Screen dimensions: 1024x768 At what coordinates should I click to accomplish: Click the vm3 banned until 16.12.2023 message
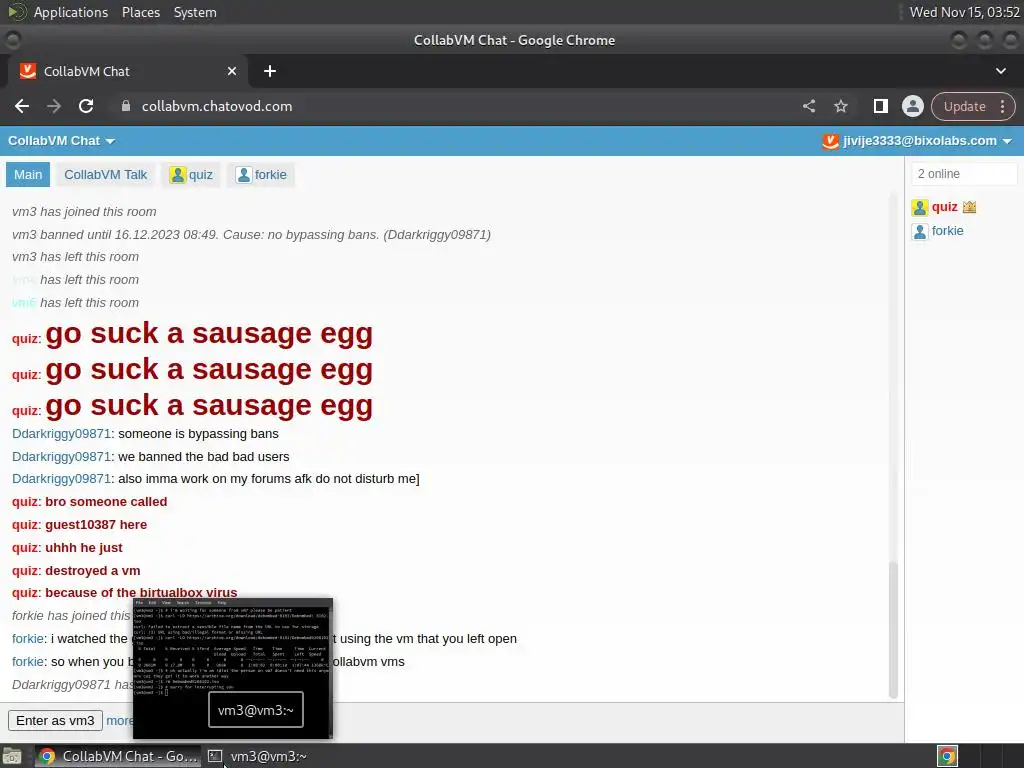[251, 234]
